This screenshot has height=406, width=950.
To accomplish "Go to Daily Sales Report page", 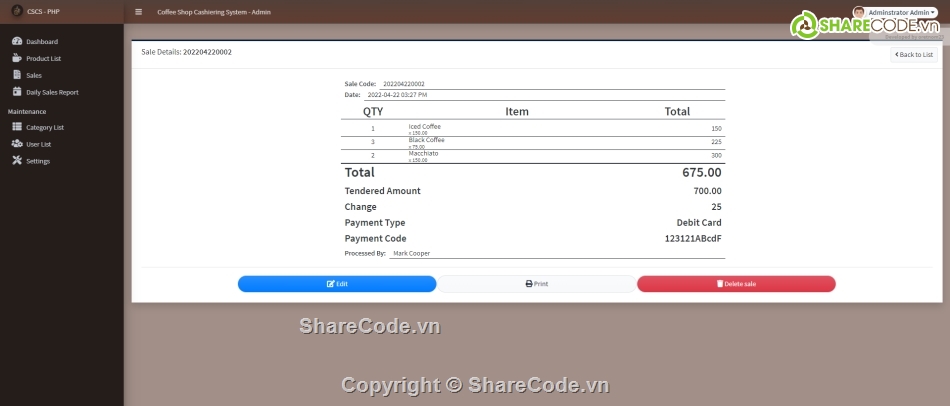I will point(52,92).
